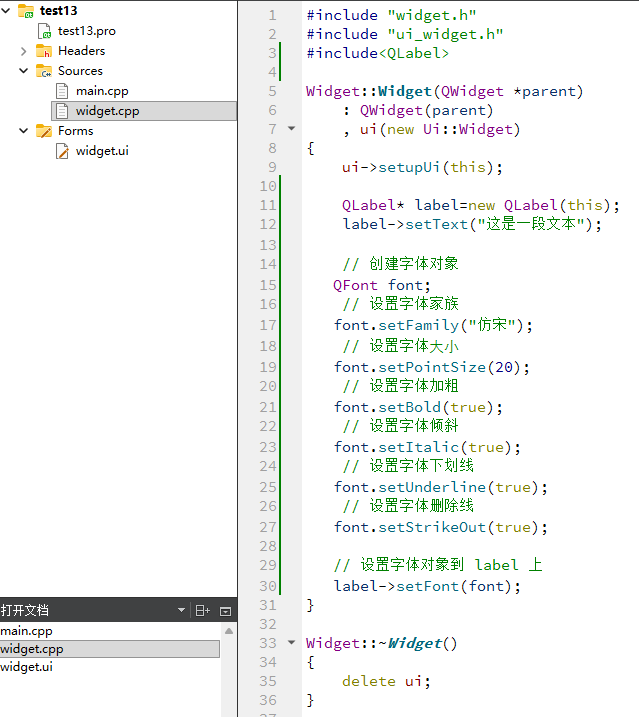Fold the destructor block at line 33

point(291,642)
